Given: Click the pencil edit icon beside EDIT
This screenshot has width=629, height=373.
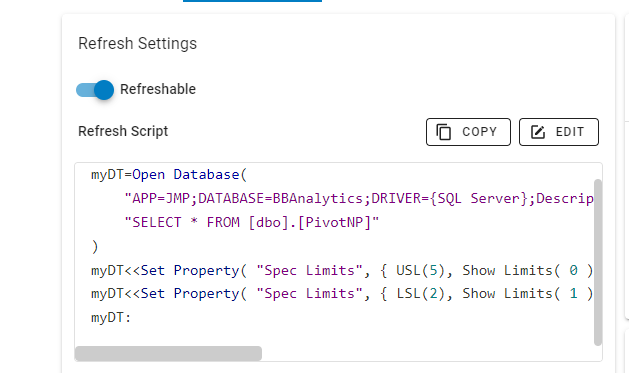Looking at the screenshot, I should 538,132.
